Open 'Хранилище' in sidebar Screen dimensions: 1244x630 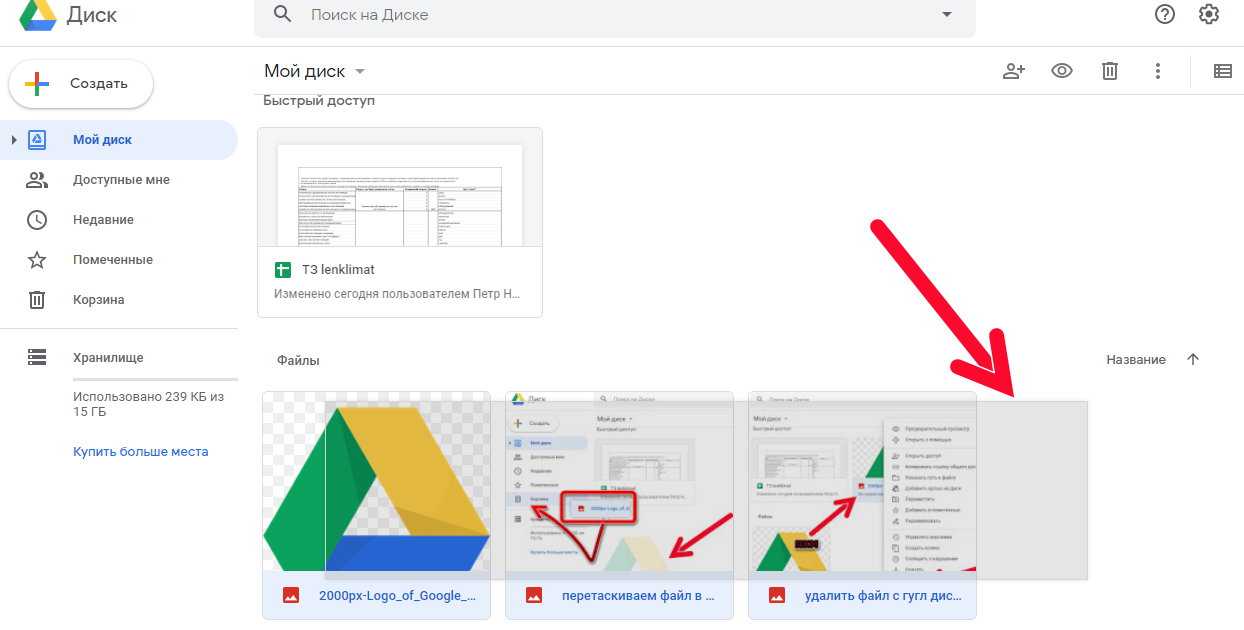tap(108, 357)
